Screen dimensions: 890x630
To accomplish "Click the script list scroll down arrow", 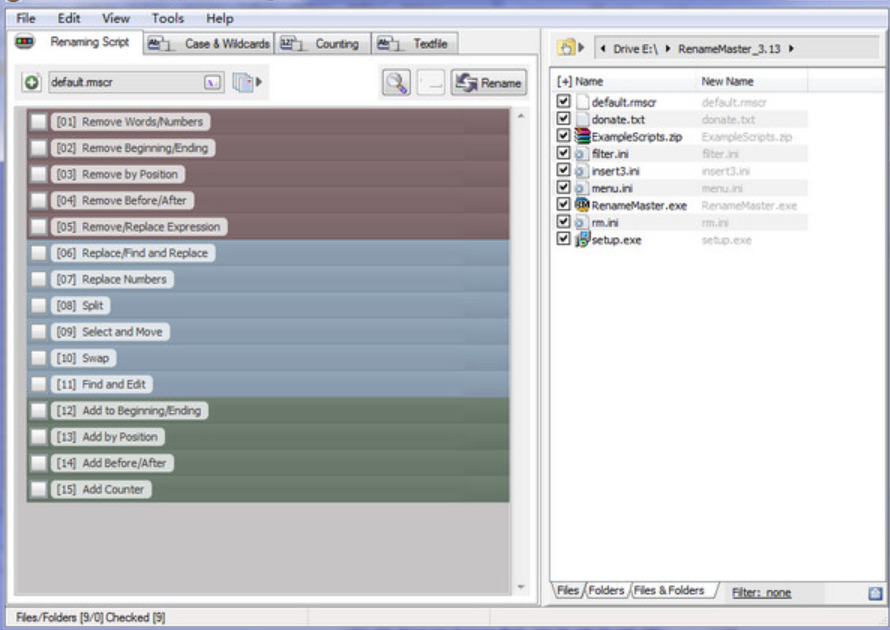I will tap(521, 587).
